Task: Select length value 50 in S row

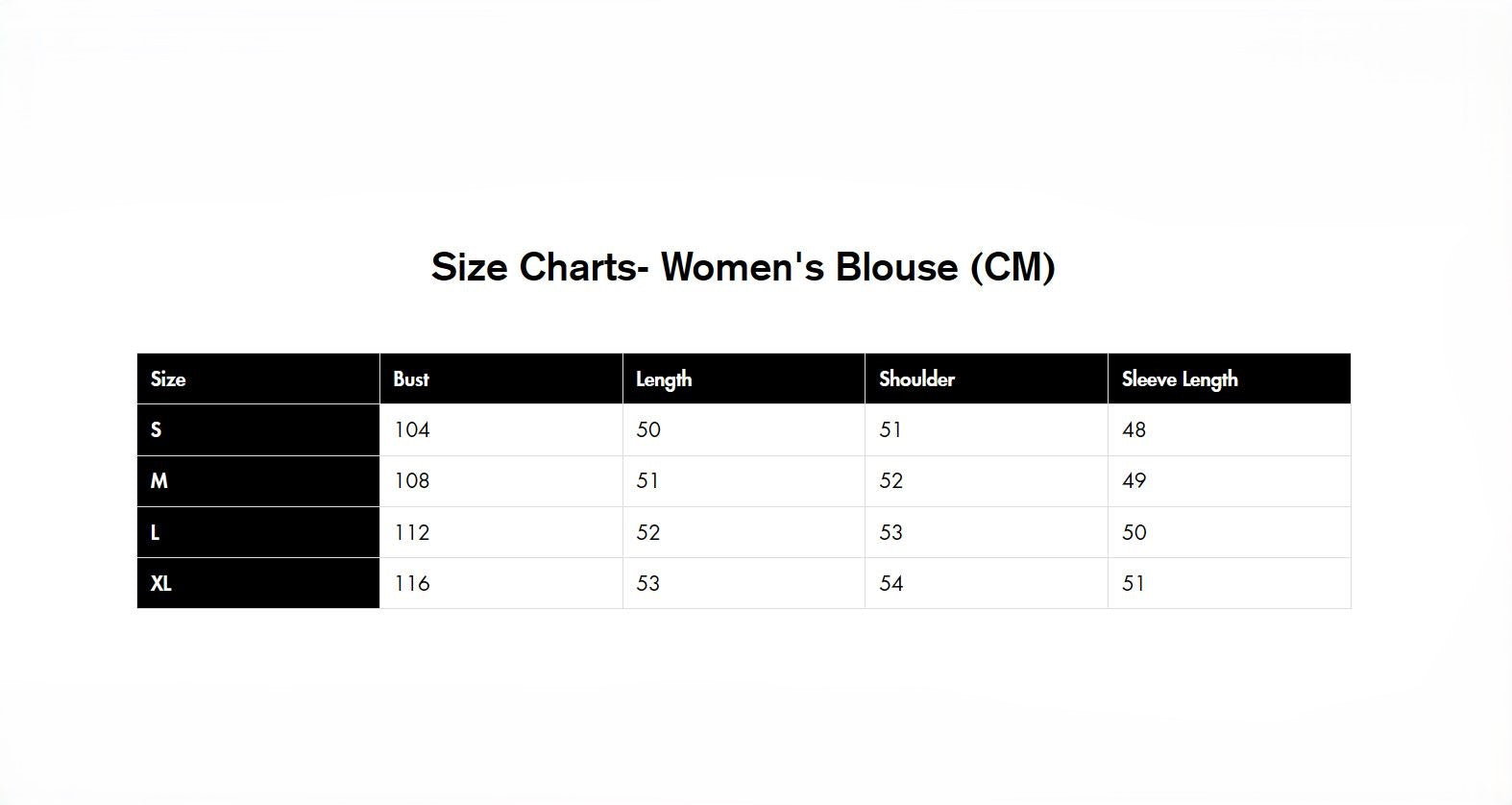Action: coord(648,429)
